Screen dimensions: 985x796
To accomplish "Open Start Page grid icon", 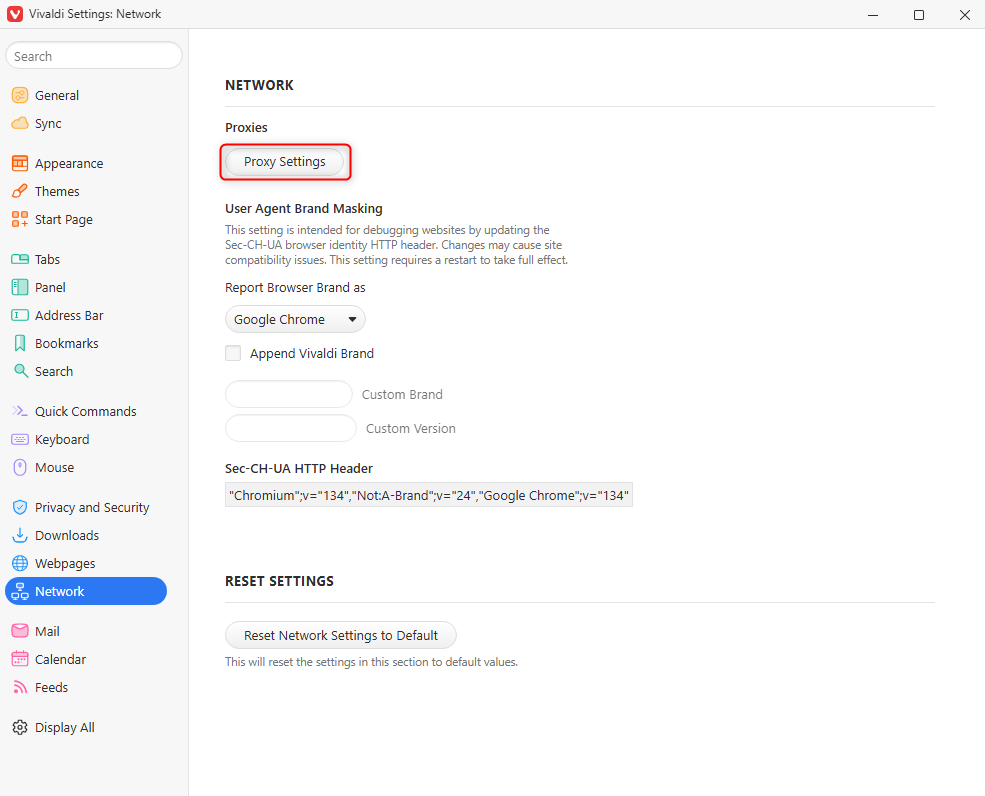I will pos(20,219).
